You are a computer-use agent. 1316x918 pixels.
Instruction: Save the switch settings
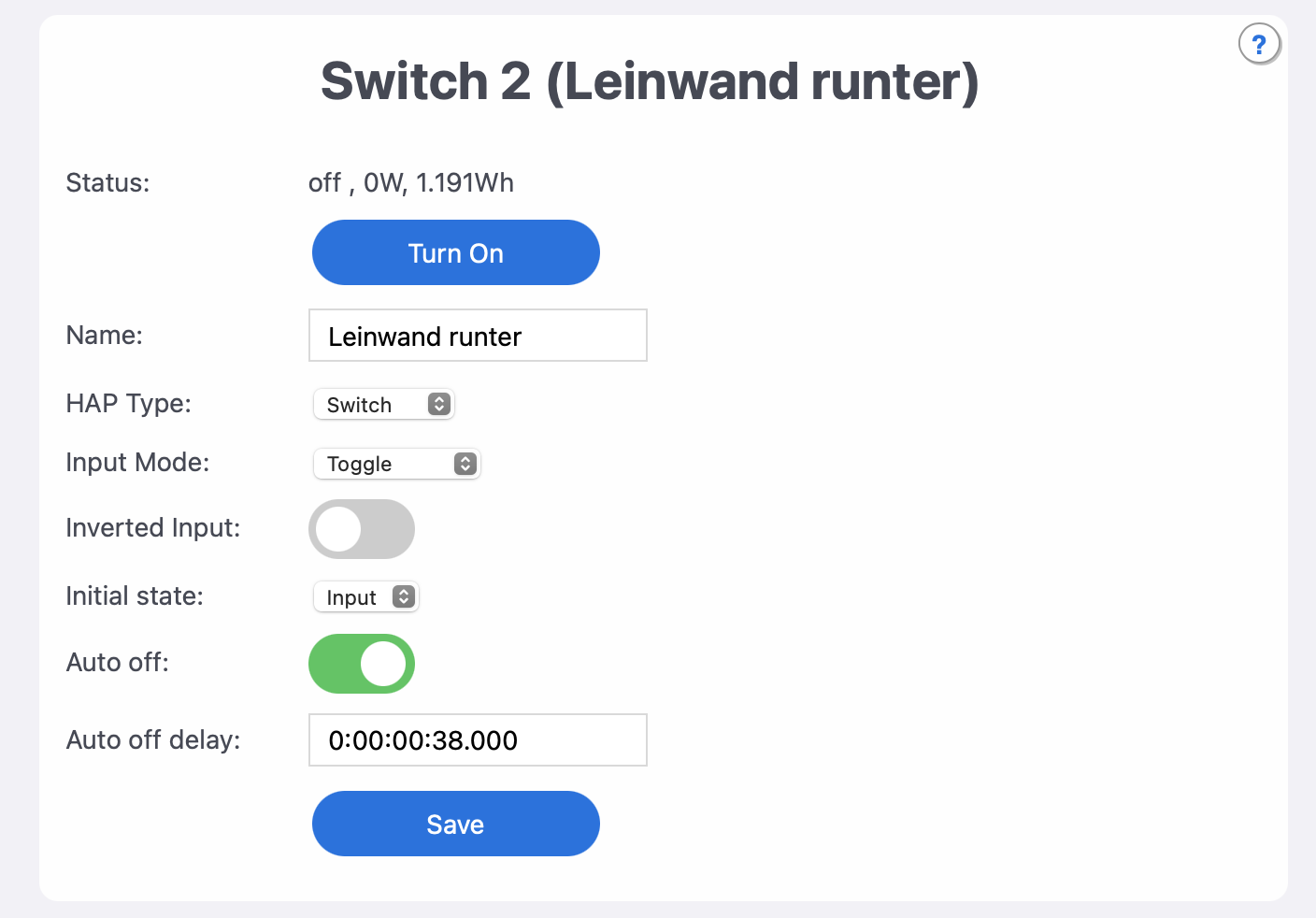[455, 824]
